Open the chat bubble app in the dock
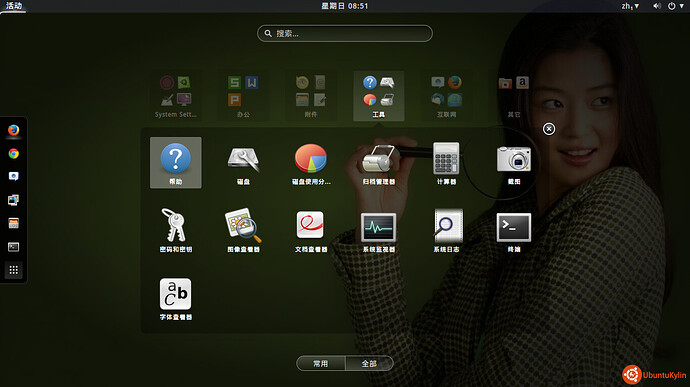The width and height of the screenshot is (690, 387). pyautogui.click(x=14, y=177)
